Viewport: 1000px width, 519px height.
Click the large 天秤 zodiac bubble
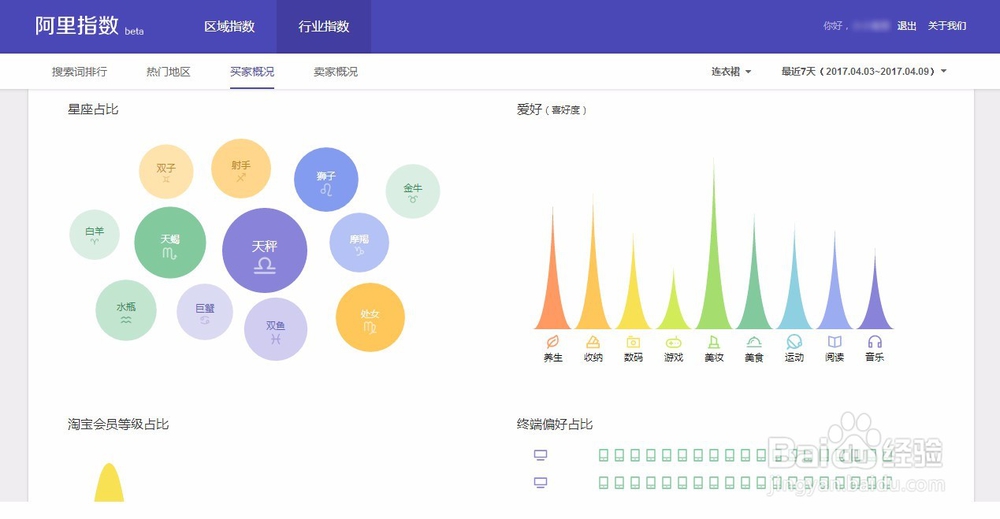coord(265,251)
